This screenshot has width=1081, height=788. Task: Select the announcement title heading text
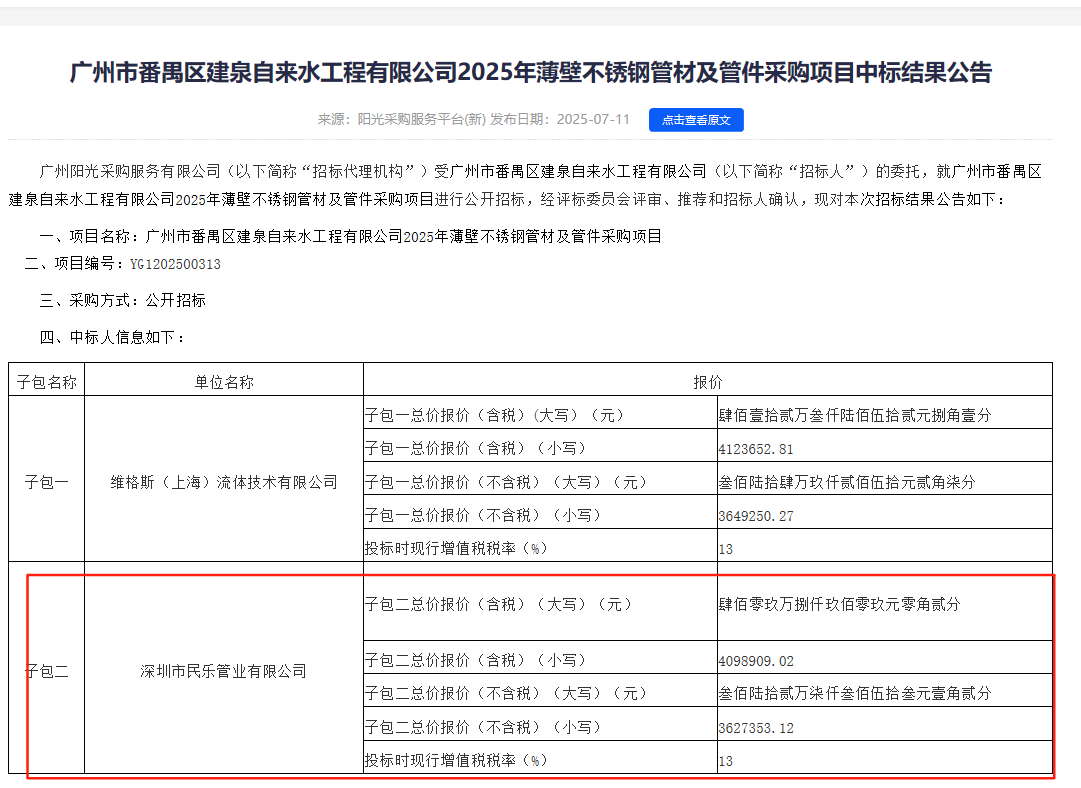(x=531, y=72)
